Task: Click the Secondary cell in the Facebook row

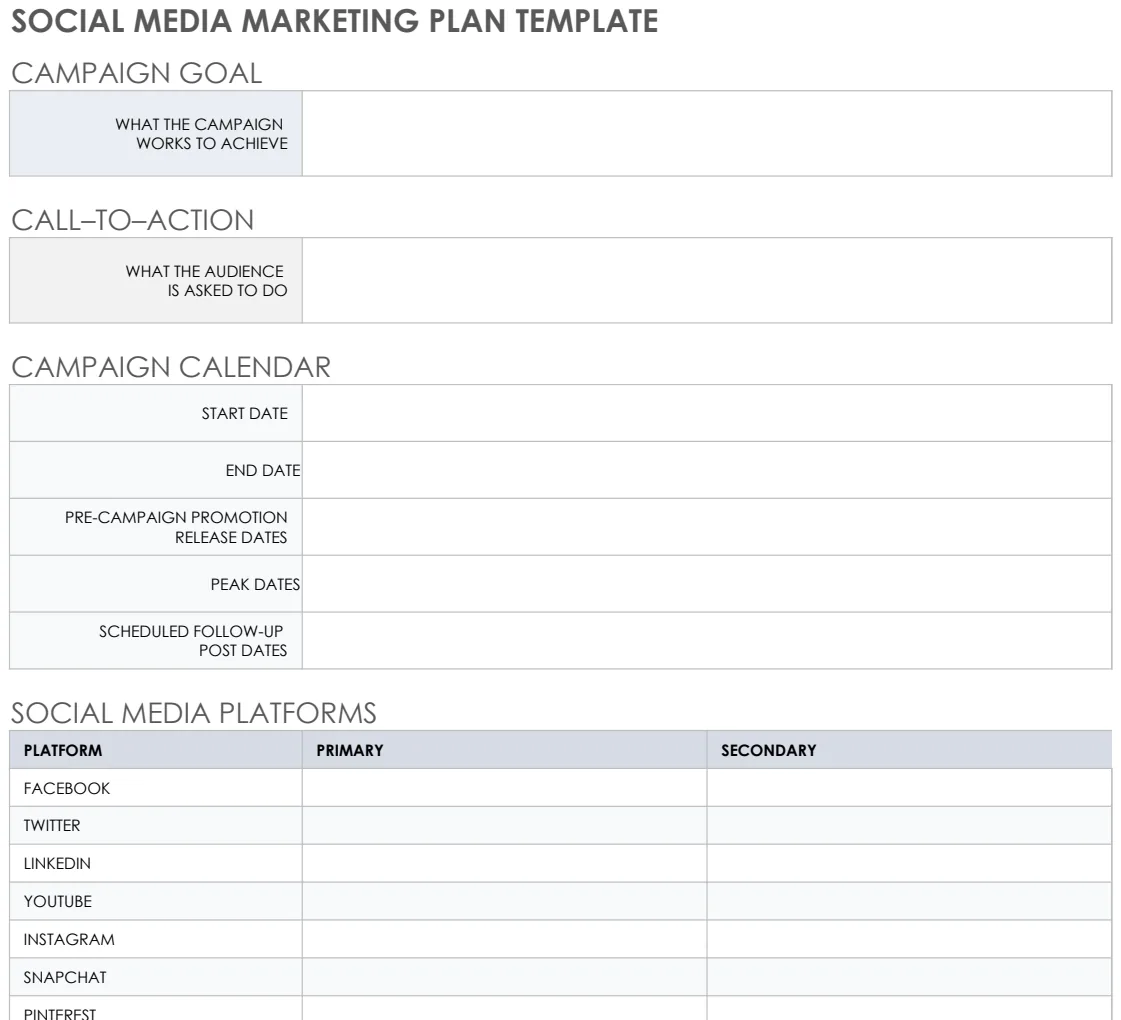Action: pos(909,788)
